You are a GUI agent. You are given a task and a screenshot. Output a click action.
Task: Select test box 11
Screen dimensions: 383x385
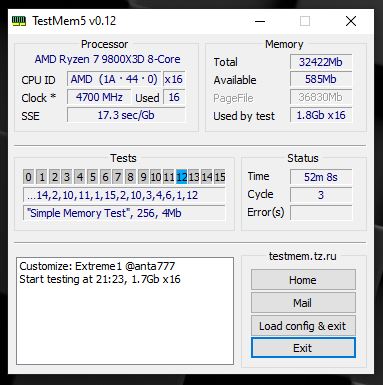[169, 177]
